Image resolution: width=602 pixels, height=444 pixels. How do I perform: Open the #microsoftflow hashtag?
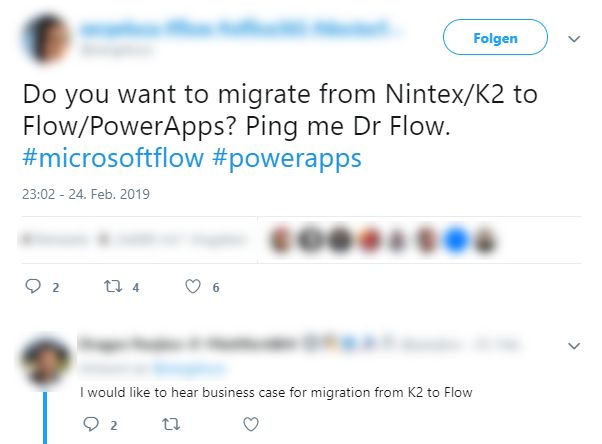113,158
